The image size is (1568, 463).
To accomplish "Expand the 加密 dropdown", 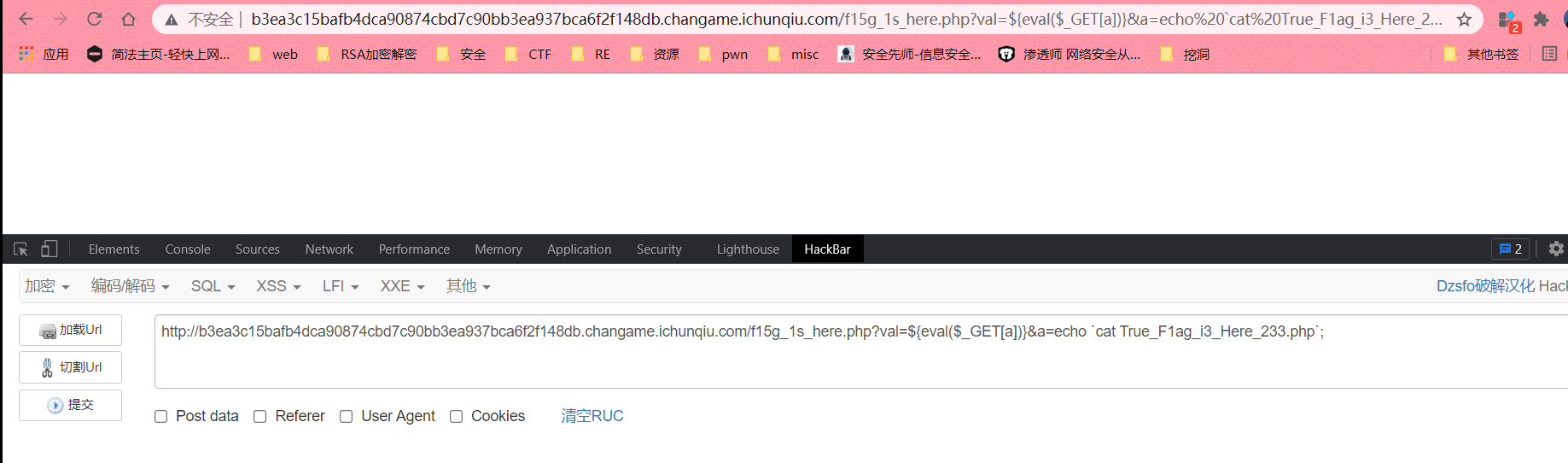I will click(47, 286).
